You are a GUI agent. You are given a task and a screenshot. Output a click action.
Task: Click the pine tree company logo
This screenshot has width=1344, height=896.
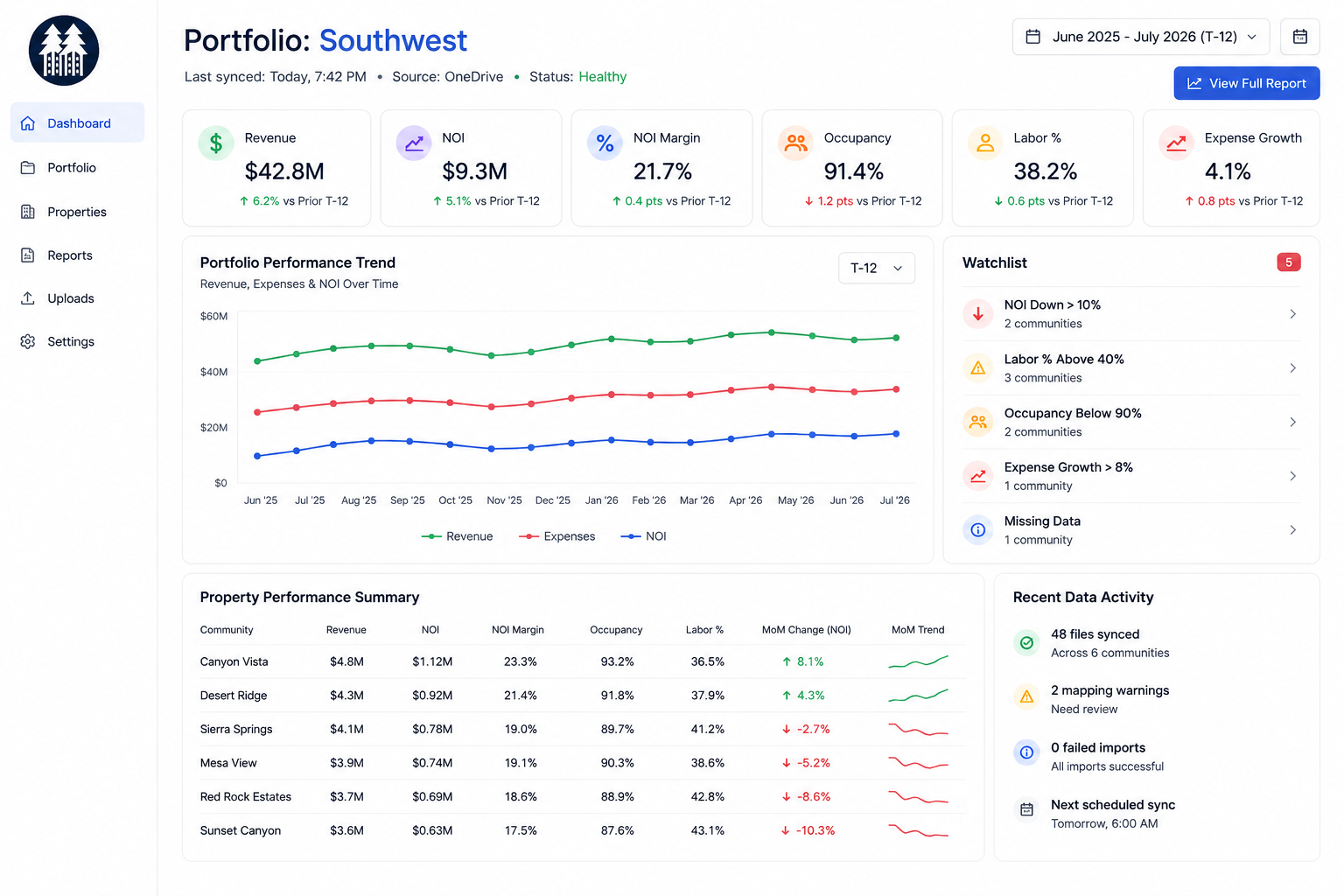click(64, 51)
